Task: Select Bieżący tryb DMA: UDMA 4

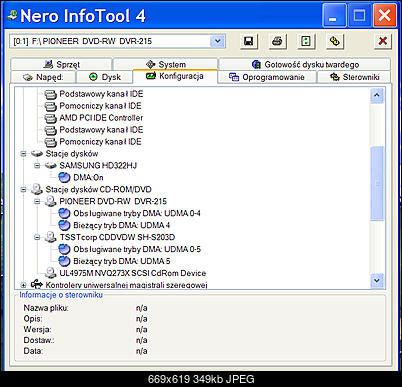Action: [122, 225]
